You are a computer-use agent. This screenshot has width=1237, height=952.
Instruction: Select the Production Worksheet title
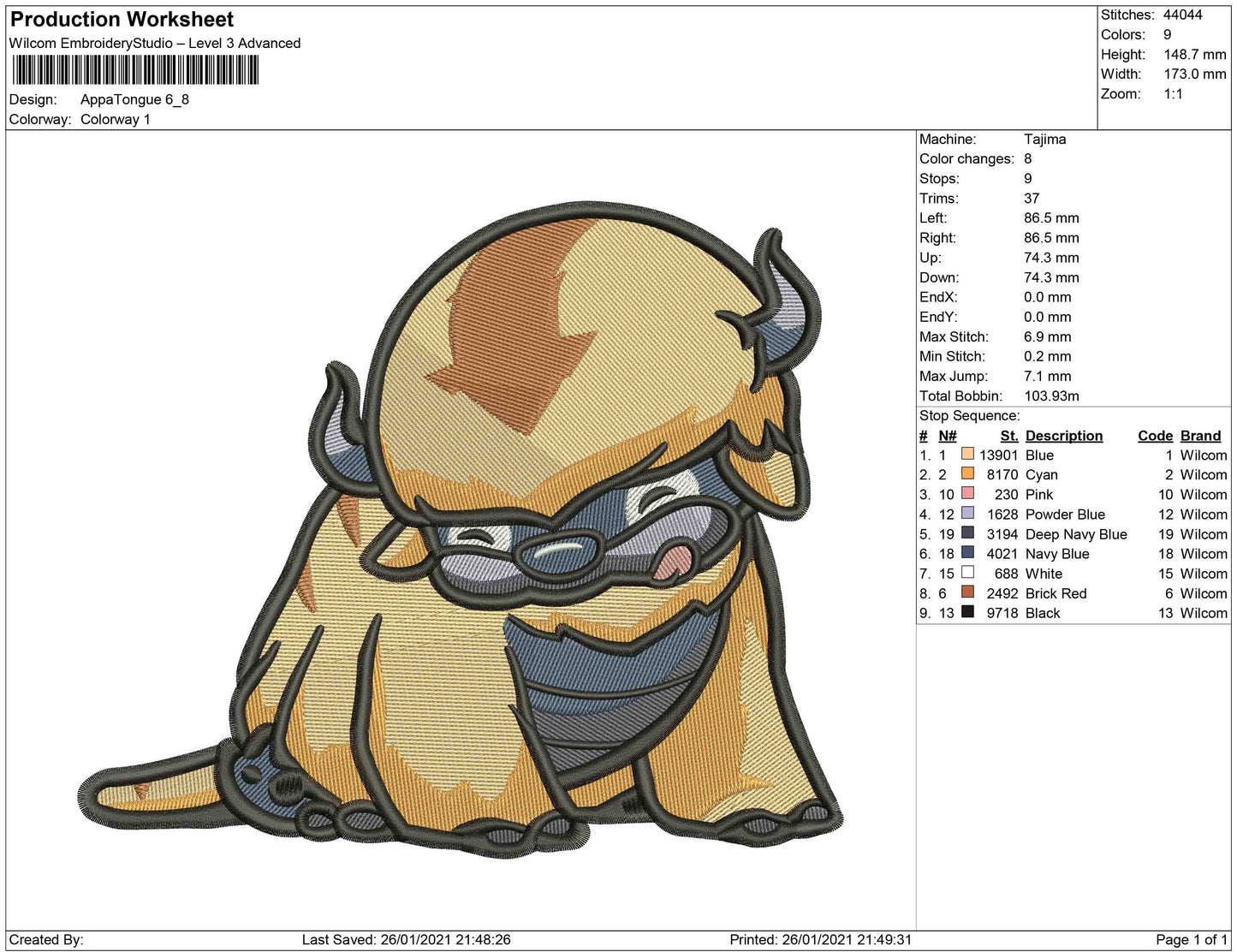pos(122,20)
